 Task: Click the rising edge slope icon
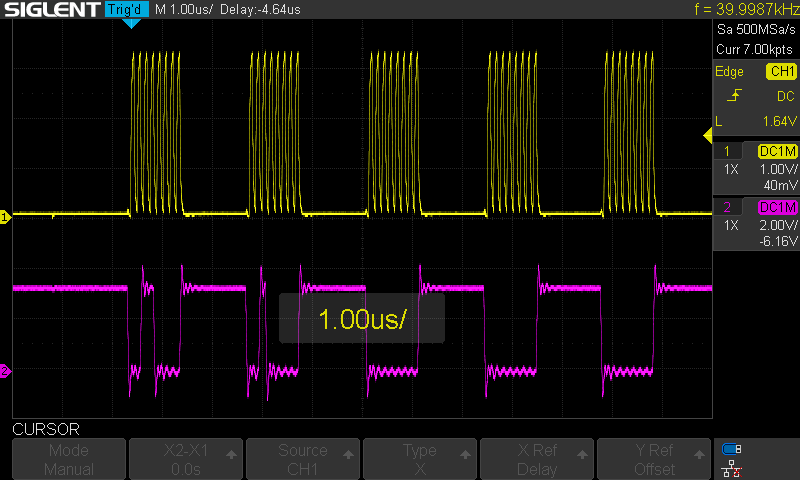click(734, 95)
